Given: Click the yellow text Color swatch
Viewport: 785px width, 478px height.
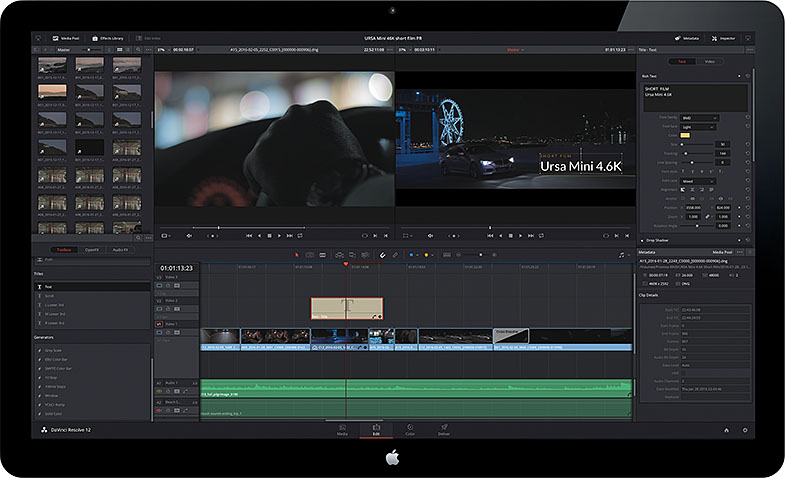Looking at the screenshot, I should tap(685, 135).
